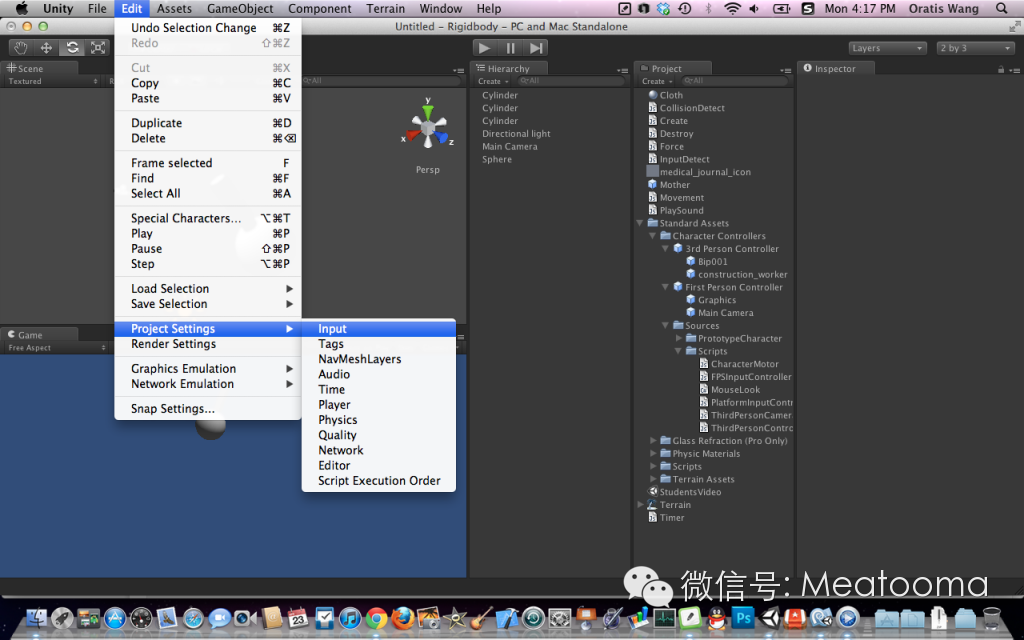Select the Mother prefab icon
This screenshot has width=1024, height=640.
652,185
